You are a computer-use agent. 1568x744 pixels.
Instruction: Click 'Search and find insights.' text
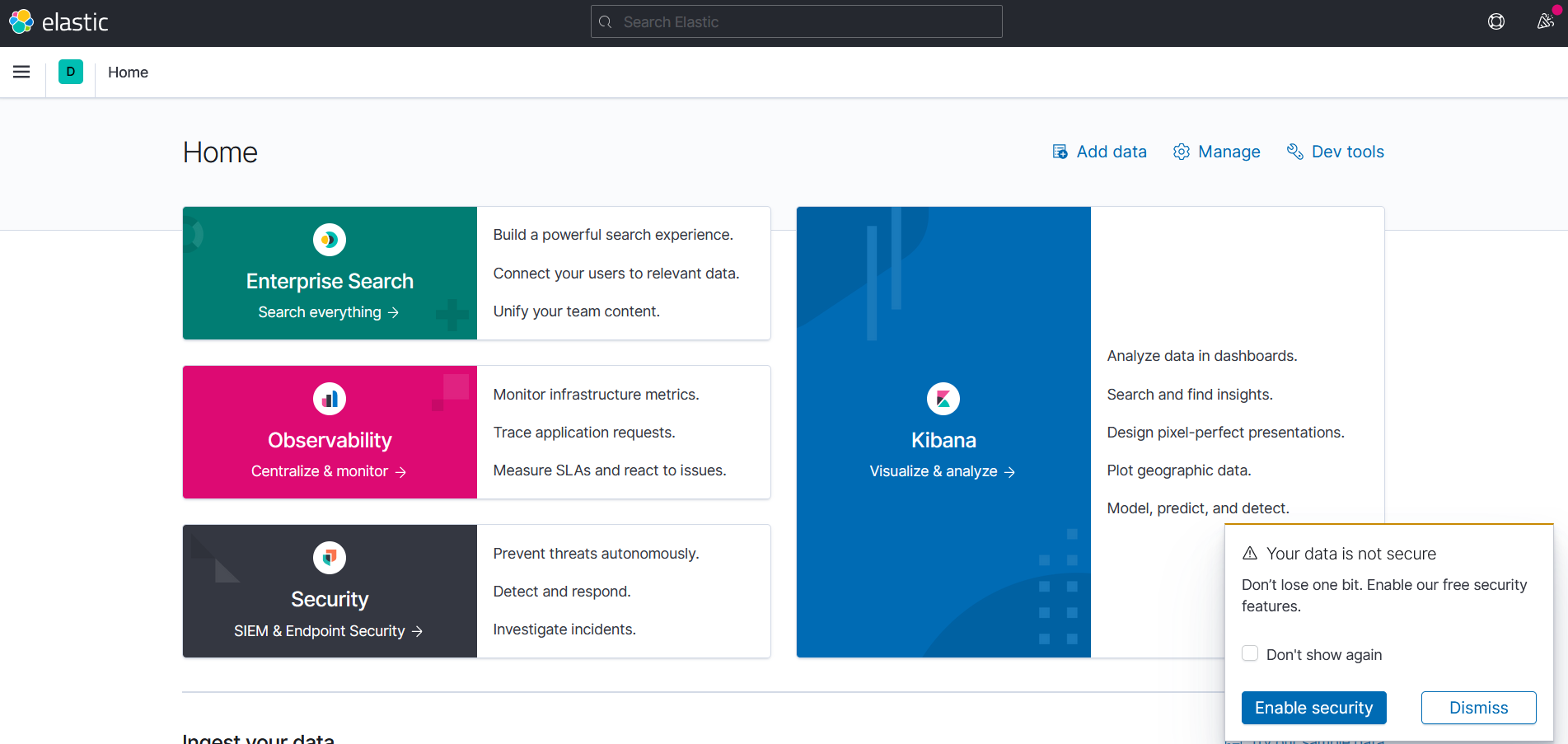pyautogui.click(x=1190, y=395)
